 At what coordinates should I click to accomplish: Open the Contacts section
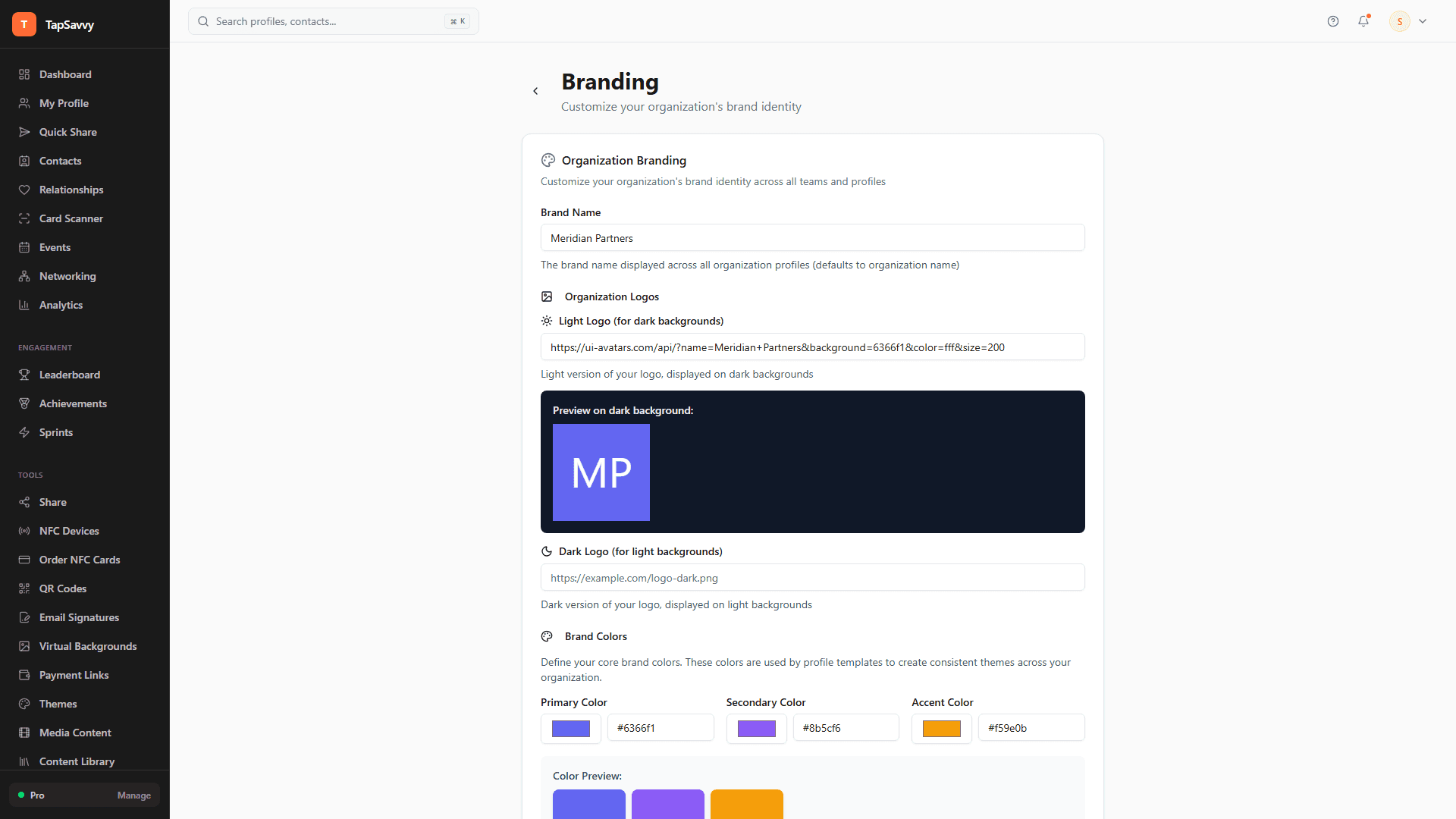tap(61, 161)
